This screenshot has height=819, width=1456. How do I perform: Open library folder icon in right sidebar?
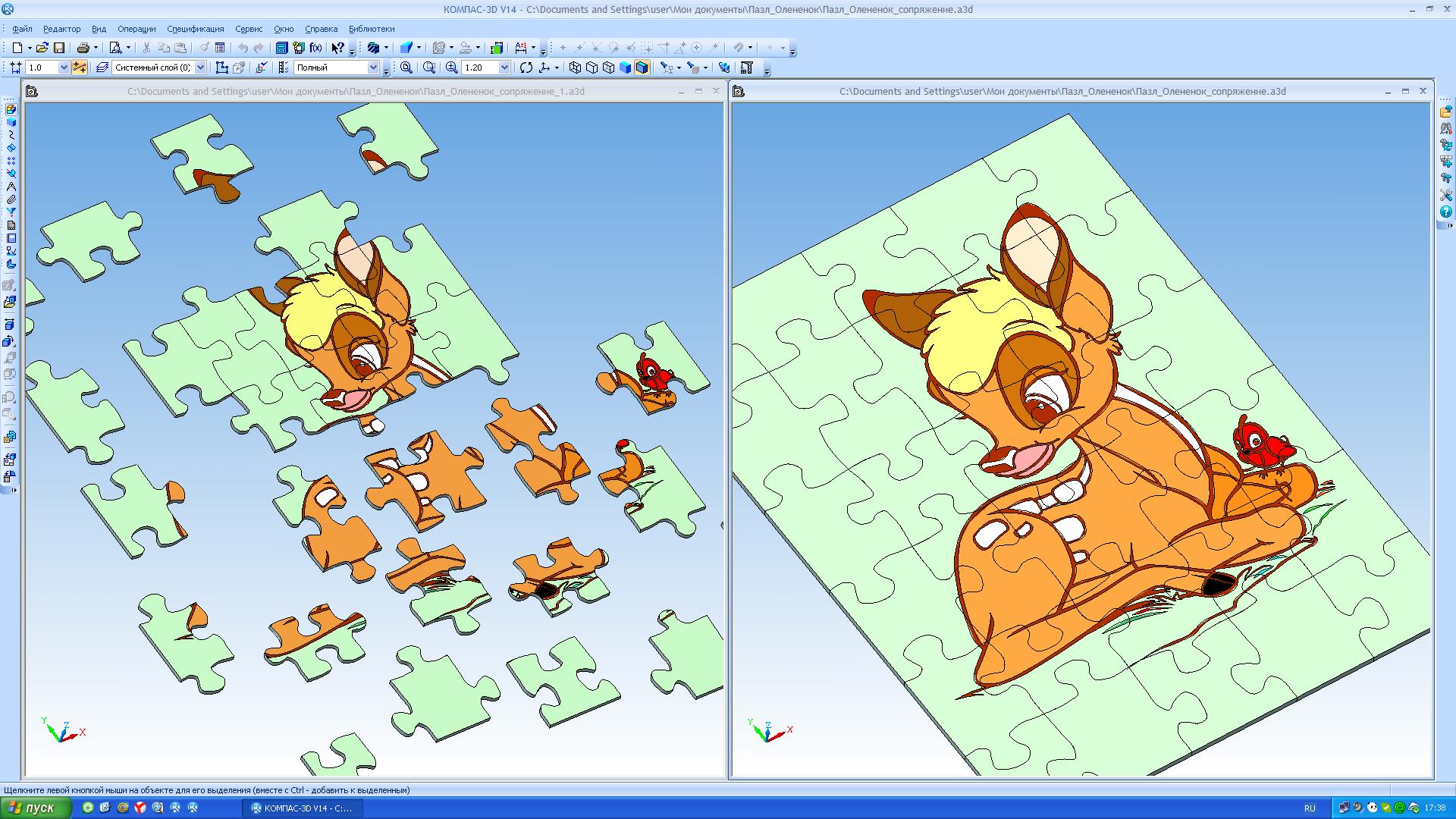pos(1446,112)
